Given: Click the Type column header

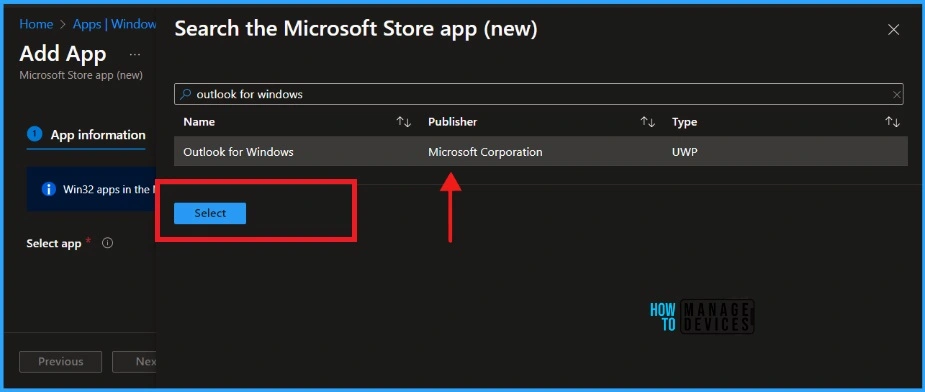Looking at the screenshot, I should pyautogui.click(x=684, y=122).
